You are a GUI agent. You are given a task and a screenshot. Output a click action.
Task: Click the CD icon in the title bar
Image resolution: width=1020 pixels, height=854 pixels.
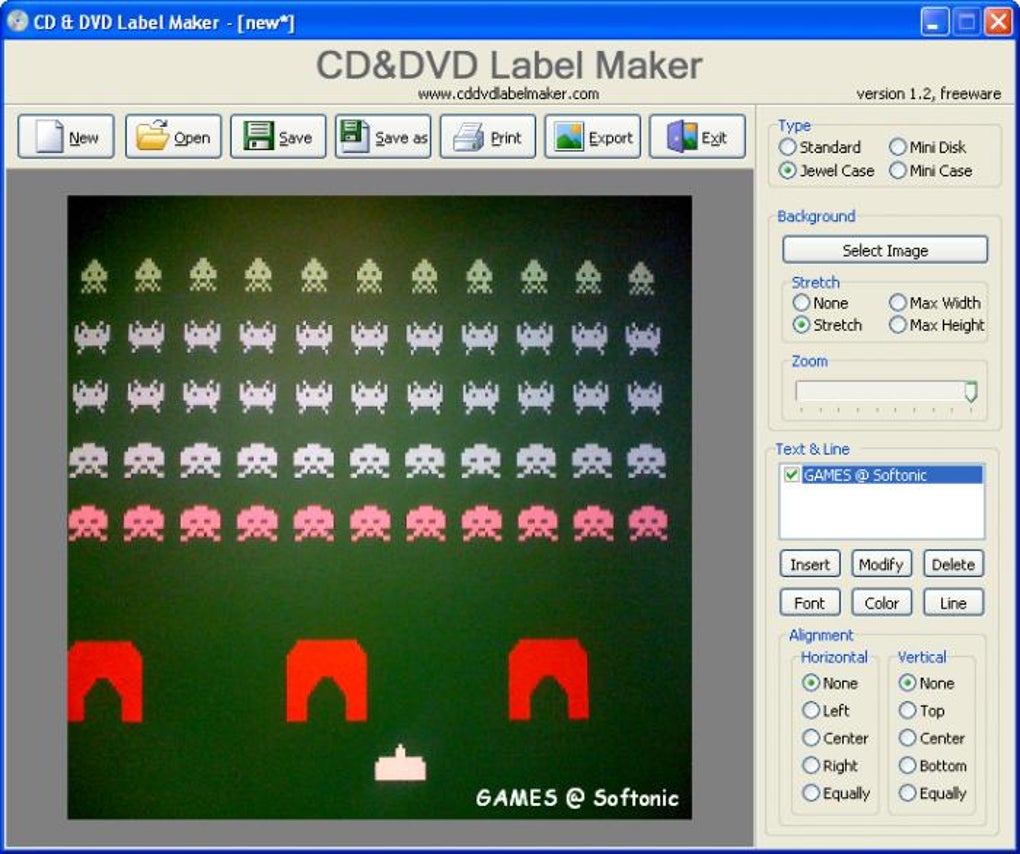click(17, 21)
